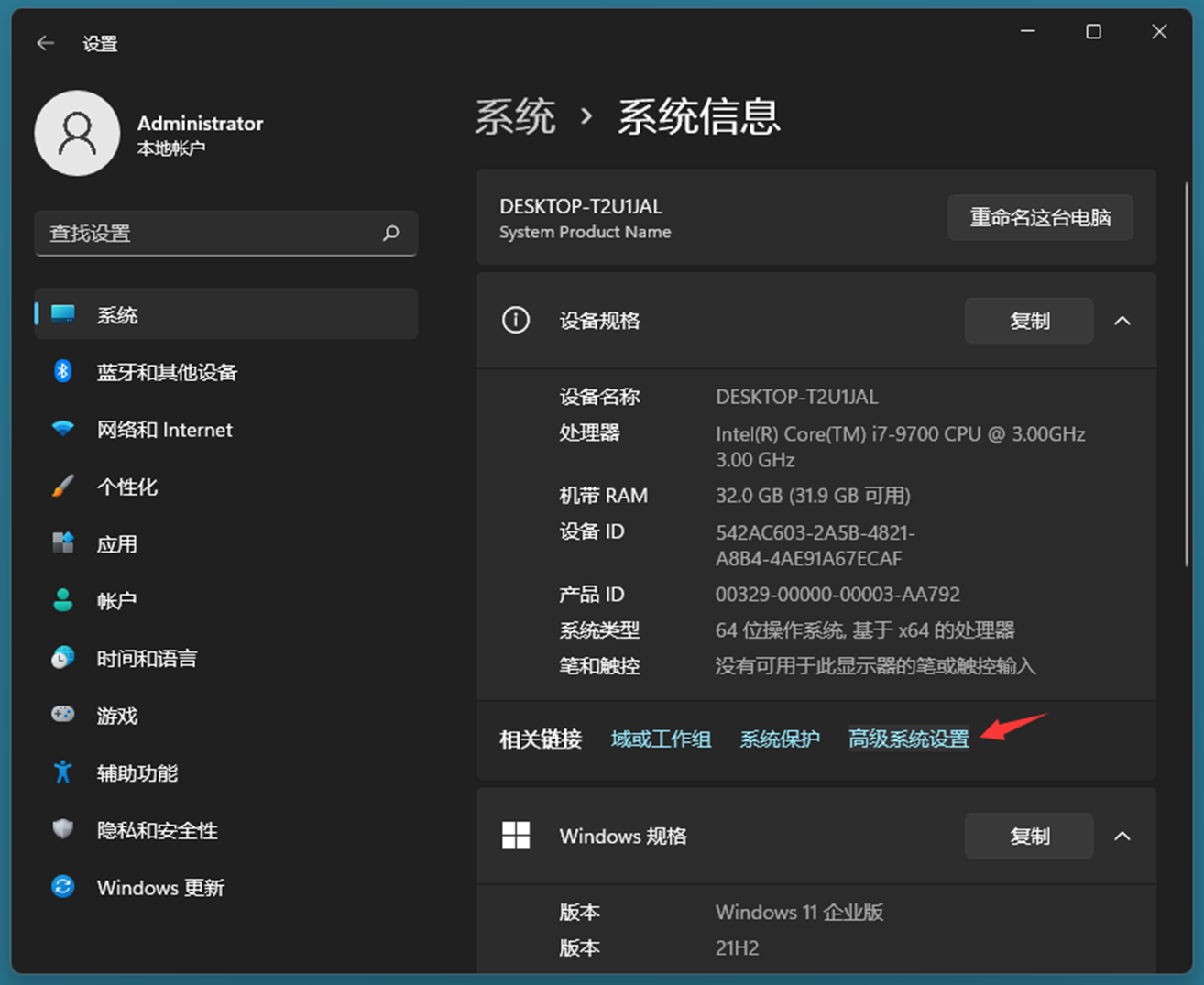The width and height of the screenshot is (1204, 985).
Task: Maximize the 设置 window
Action: click(1093, 31)
